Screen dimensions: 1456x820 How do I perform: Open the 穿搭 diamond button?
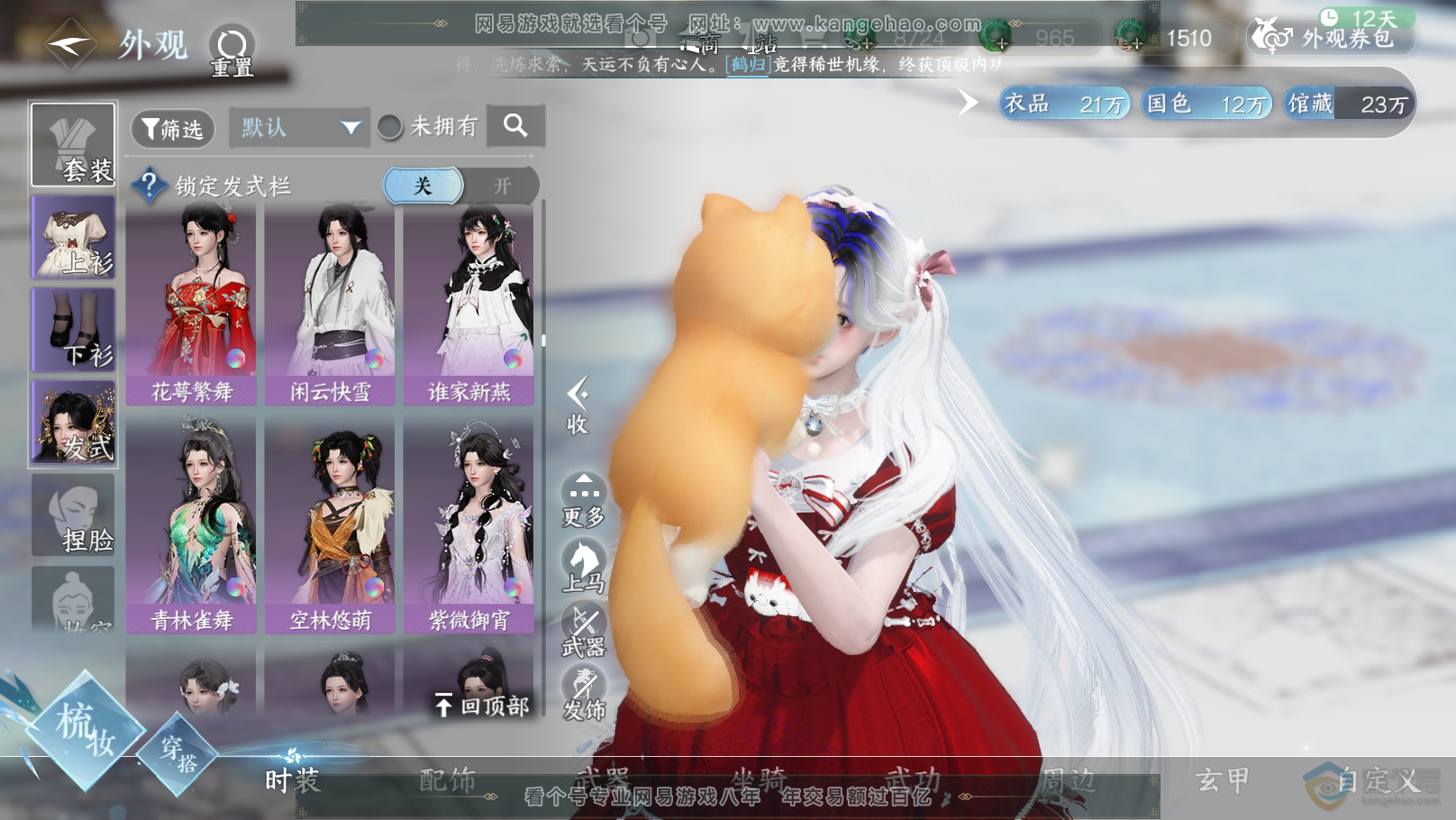[x=178, y=753]
